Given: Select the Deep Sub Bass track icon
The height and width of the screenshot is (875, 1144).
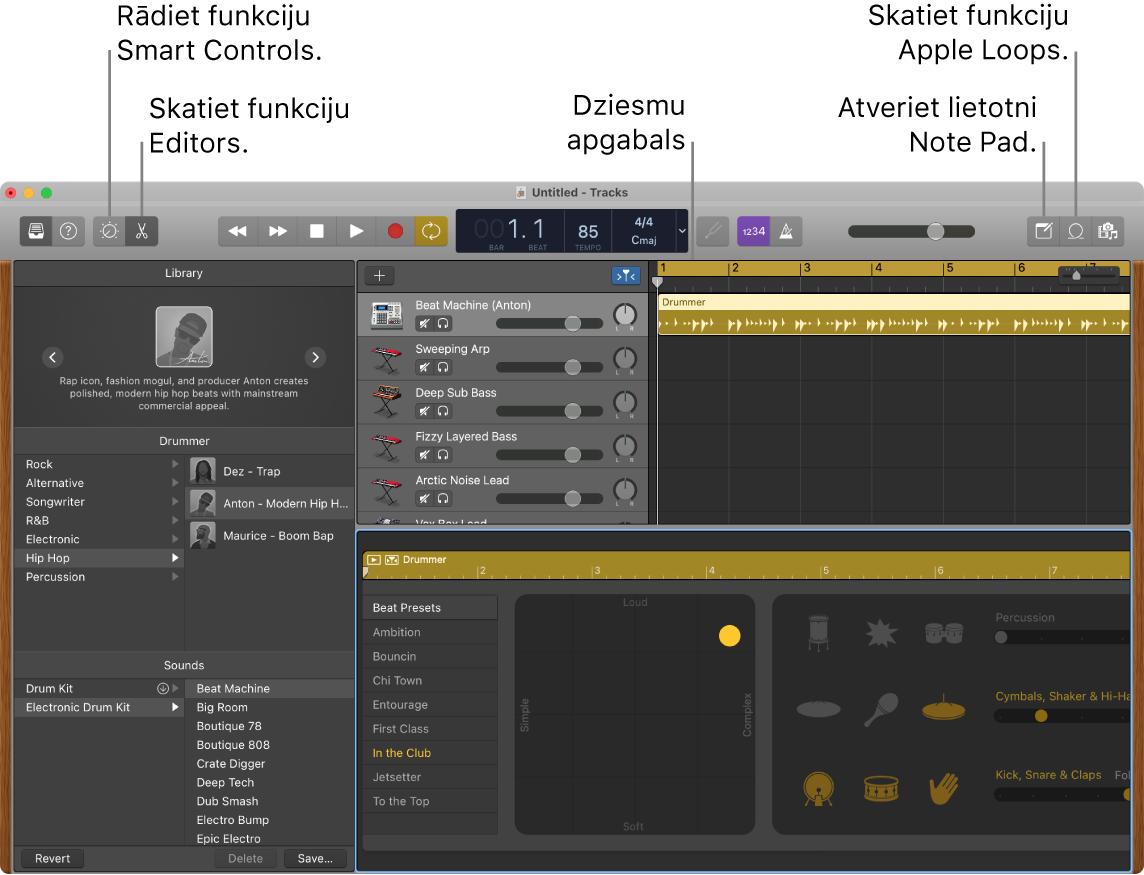Looking at the screenshot, I should click(x=387, y=402).
